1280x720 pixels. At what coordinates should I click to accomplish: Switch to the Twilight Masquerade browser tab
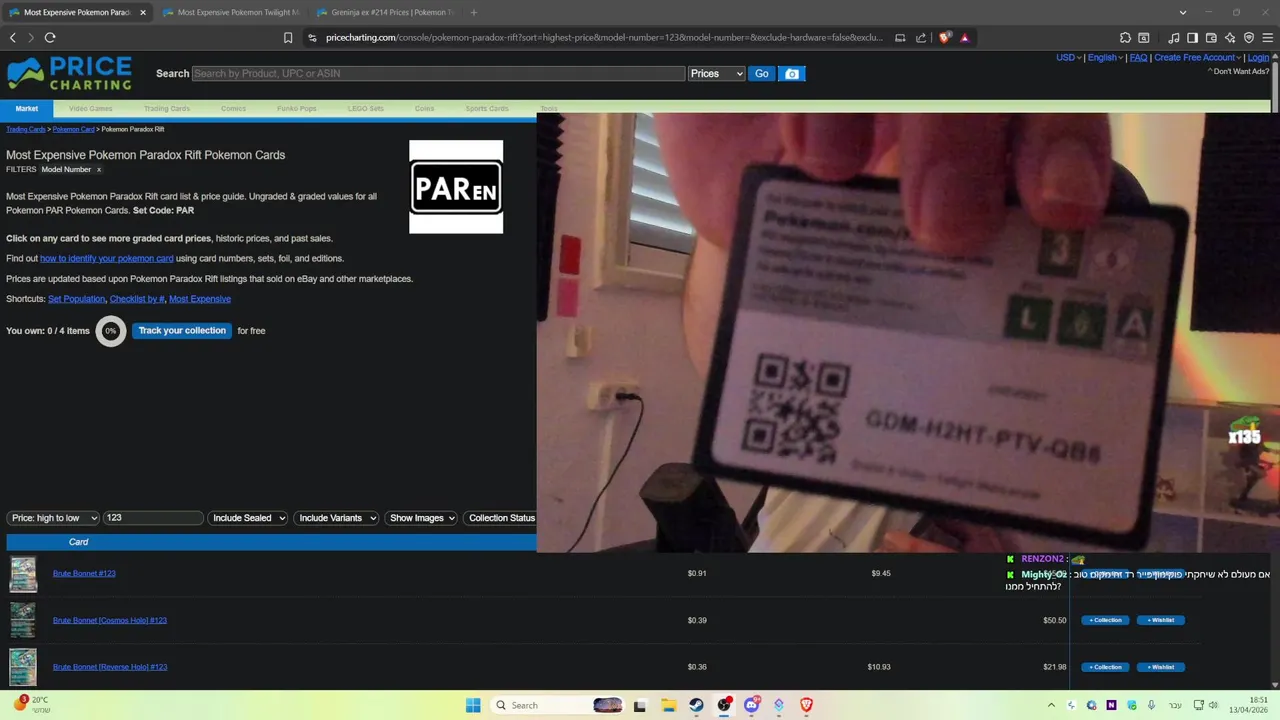[230, 13]
